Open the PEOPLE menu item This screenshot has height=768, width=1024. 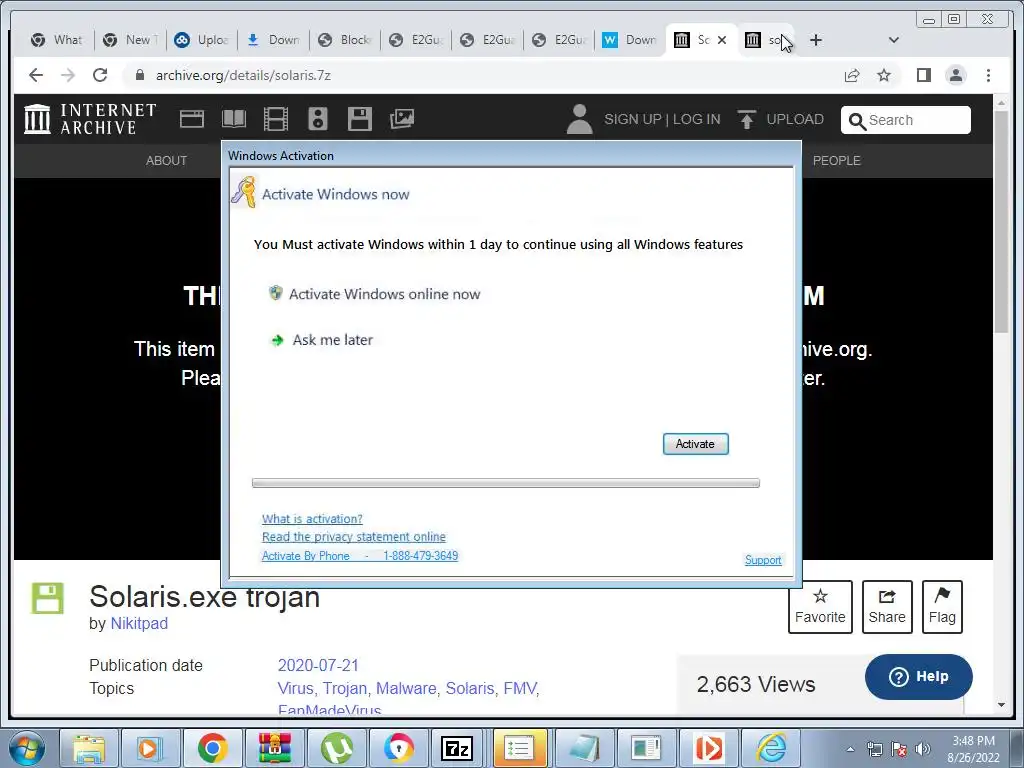click(837, 161)
